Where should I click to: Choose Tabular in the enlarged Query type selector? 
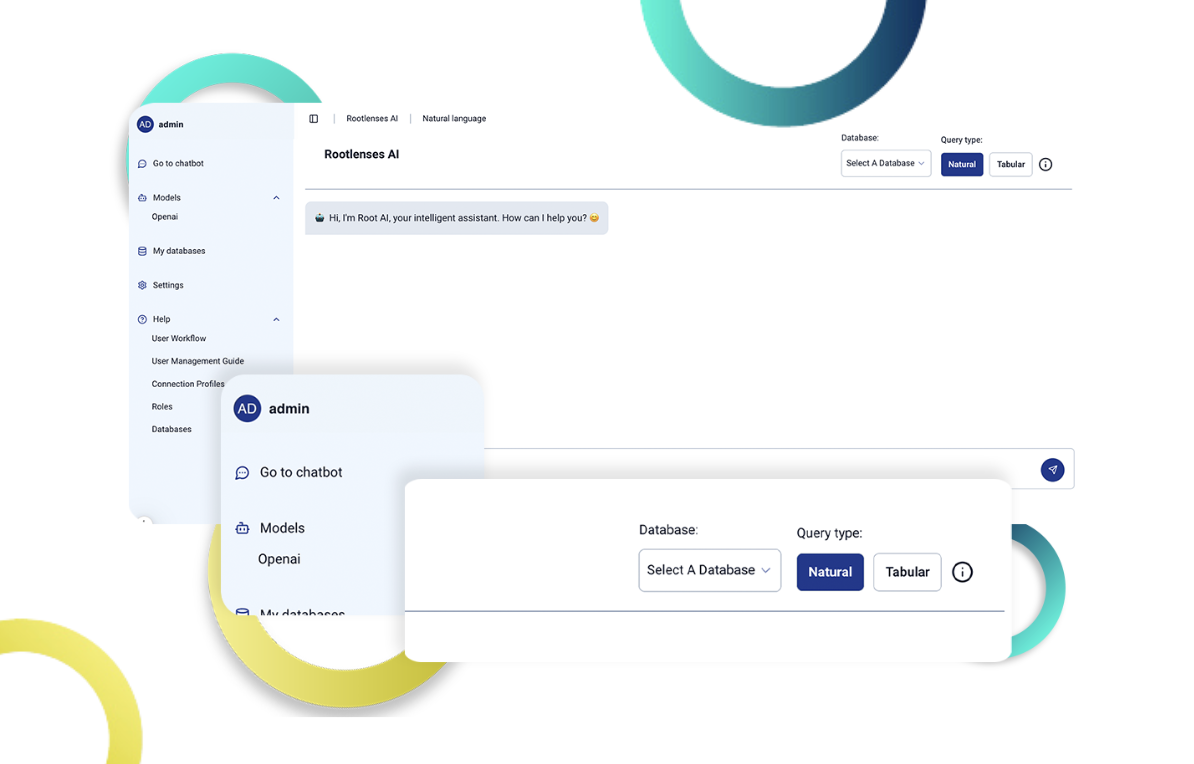coord(907,572)
